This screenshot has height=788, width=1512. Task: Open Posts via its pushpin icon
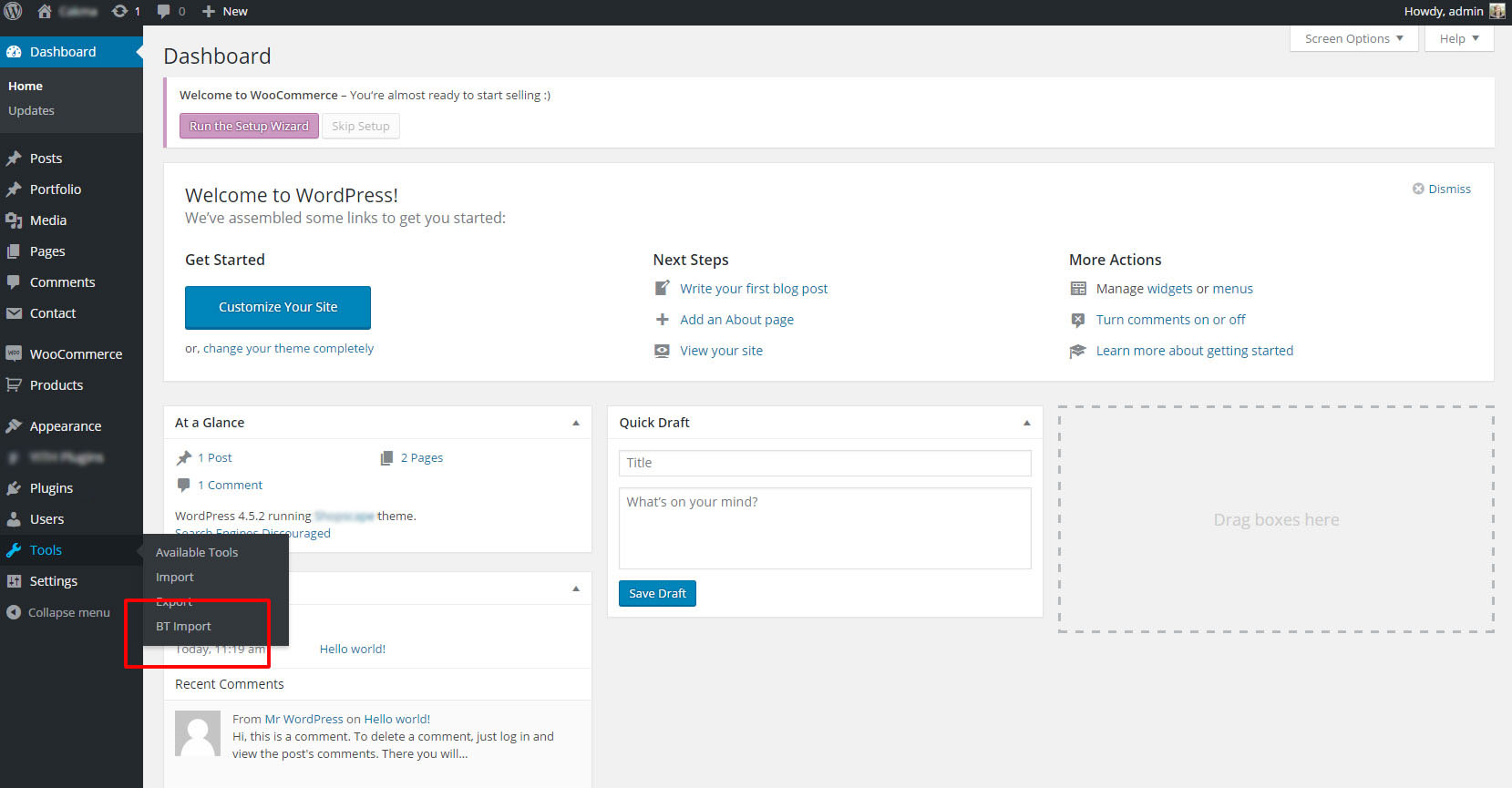coord(14,159)
